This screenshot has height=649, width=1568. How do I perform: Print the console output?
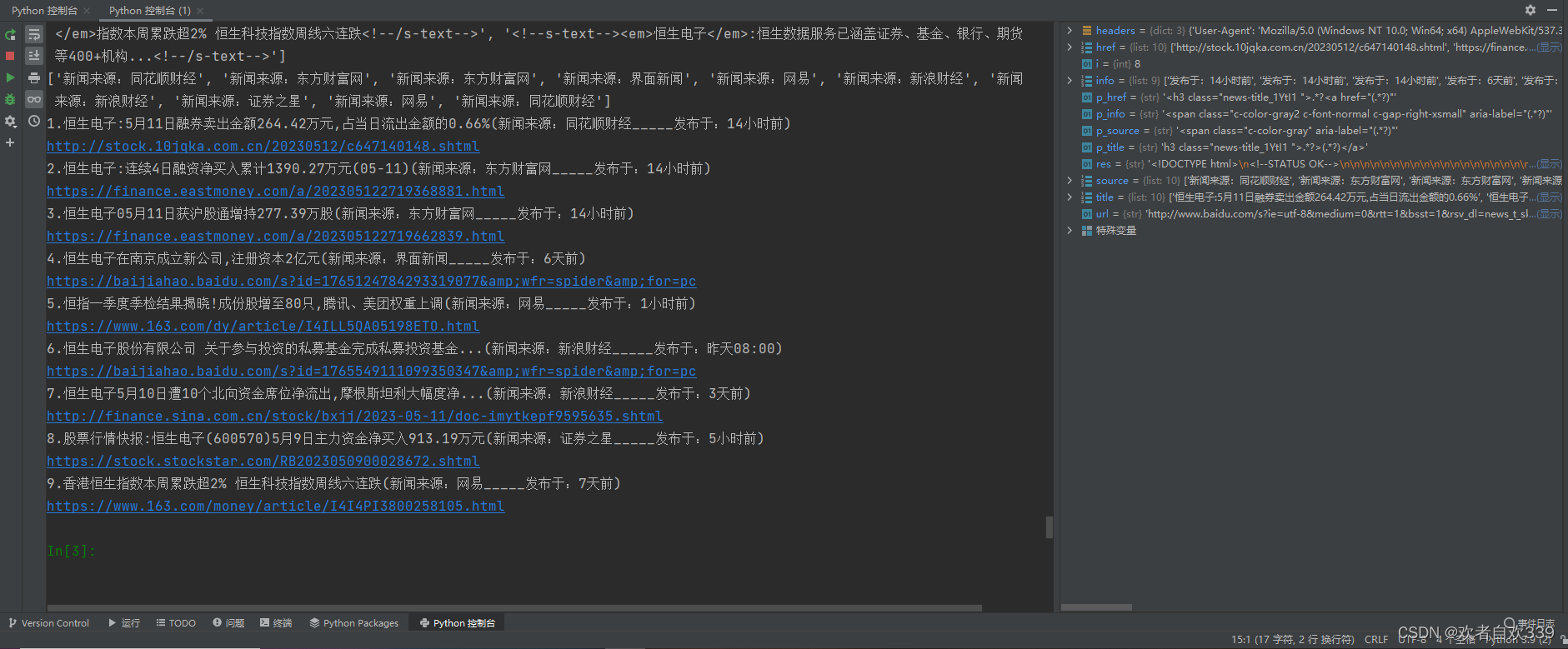[34, 77]
